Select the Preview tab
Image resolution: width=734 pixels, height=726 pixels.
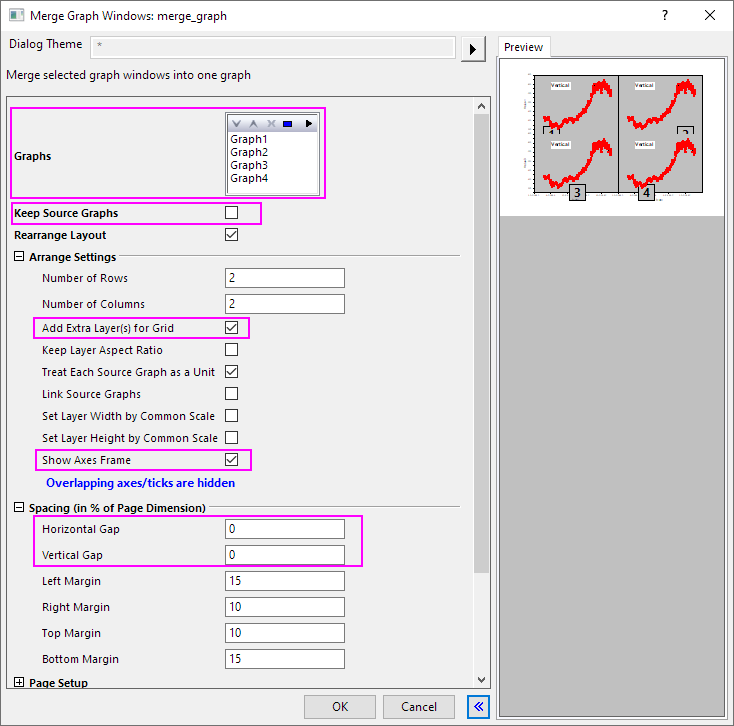(523, 47)
